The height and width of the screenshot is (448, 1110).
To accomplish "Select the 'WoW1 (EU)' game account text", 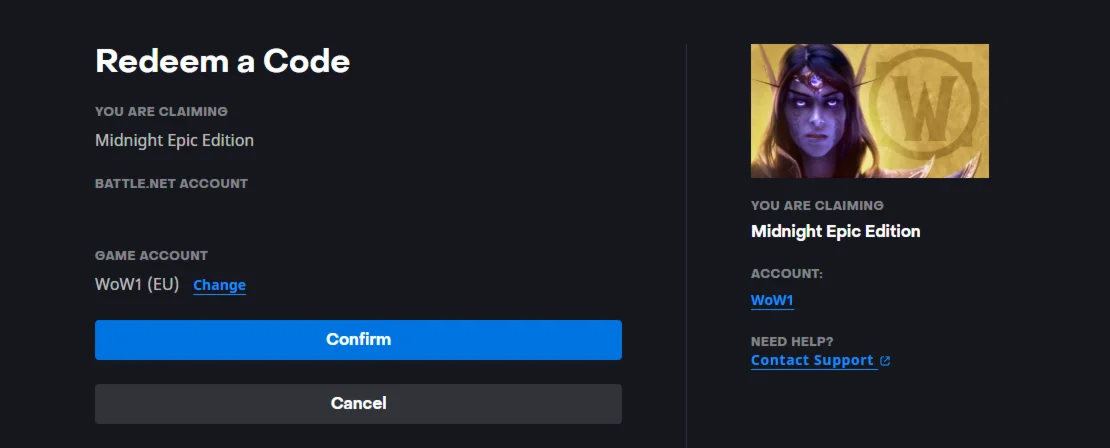I will pos(137,284).
